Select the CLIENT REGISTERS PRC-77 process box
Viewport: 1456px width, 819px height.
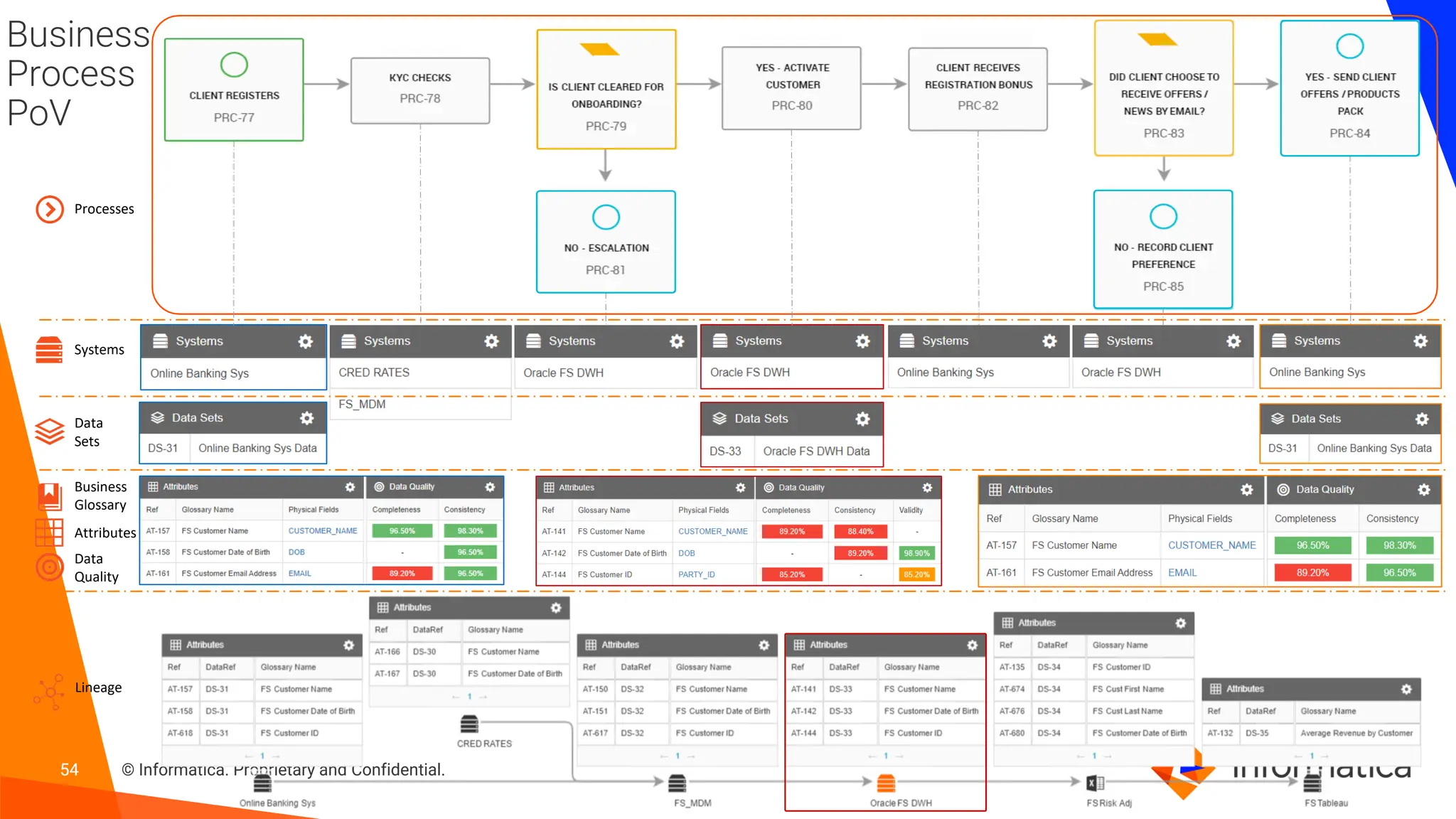click(234, 90)
